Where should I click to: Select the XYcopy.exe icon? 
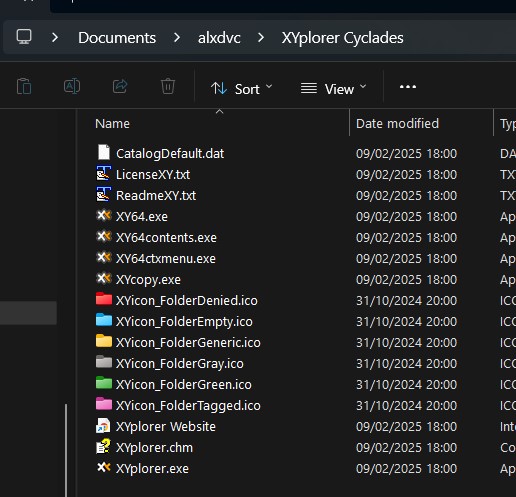tap(104, 278)
